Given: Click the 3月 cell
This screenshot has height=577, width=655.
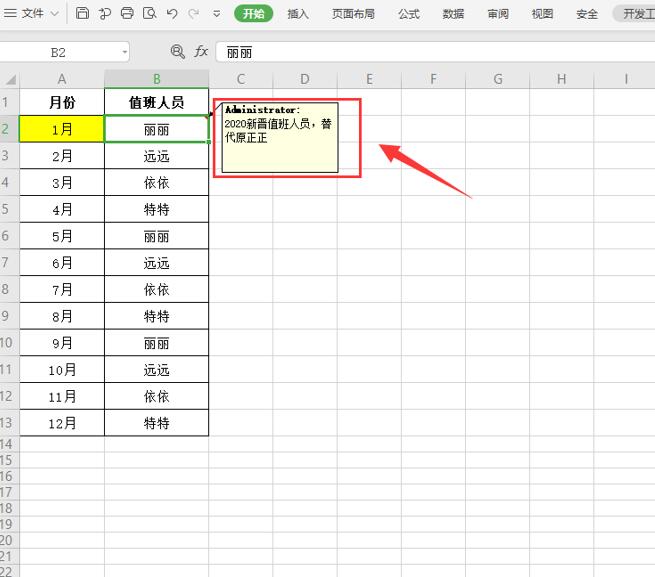Looking at the screenshot, I should tap(62, 183).
